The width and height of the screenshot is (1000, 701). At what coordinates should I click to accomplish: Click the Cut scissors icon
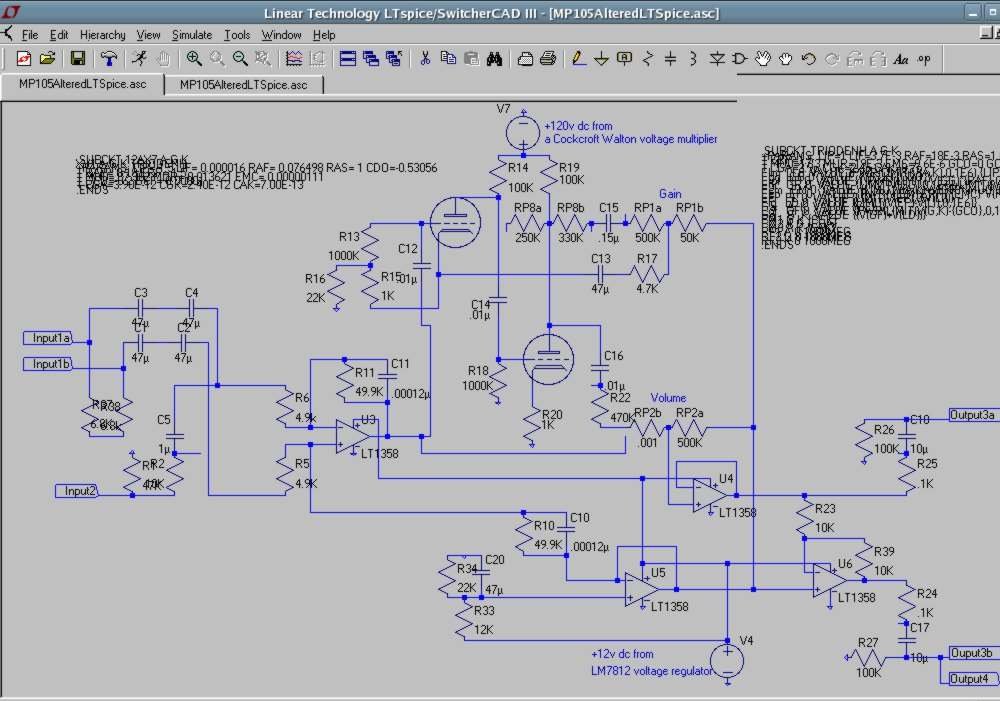pos(425,59)
